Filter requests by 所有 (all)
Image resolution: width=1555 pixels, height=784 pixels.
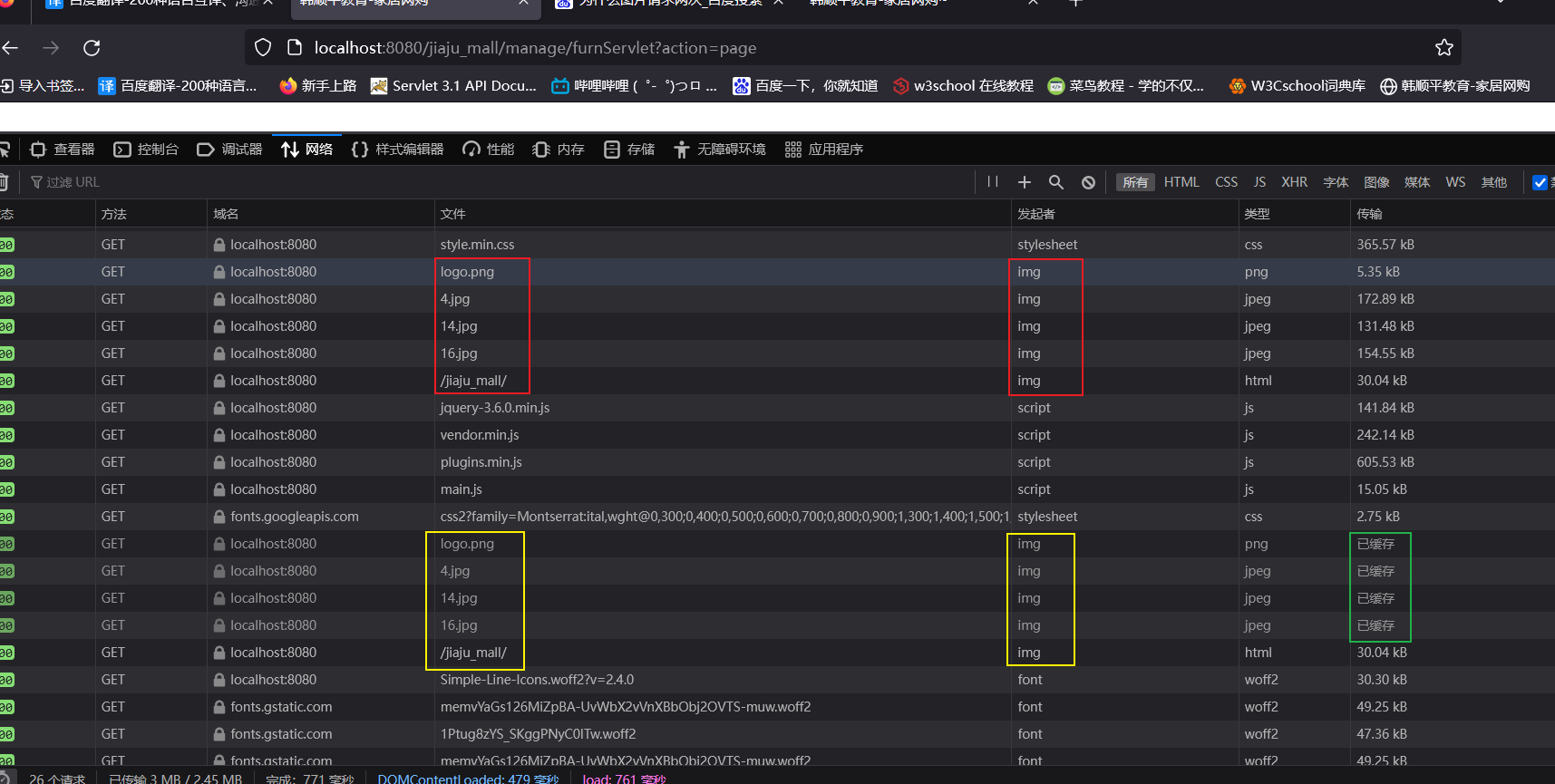(1135, 182)
